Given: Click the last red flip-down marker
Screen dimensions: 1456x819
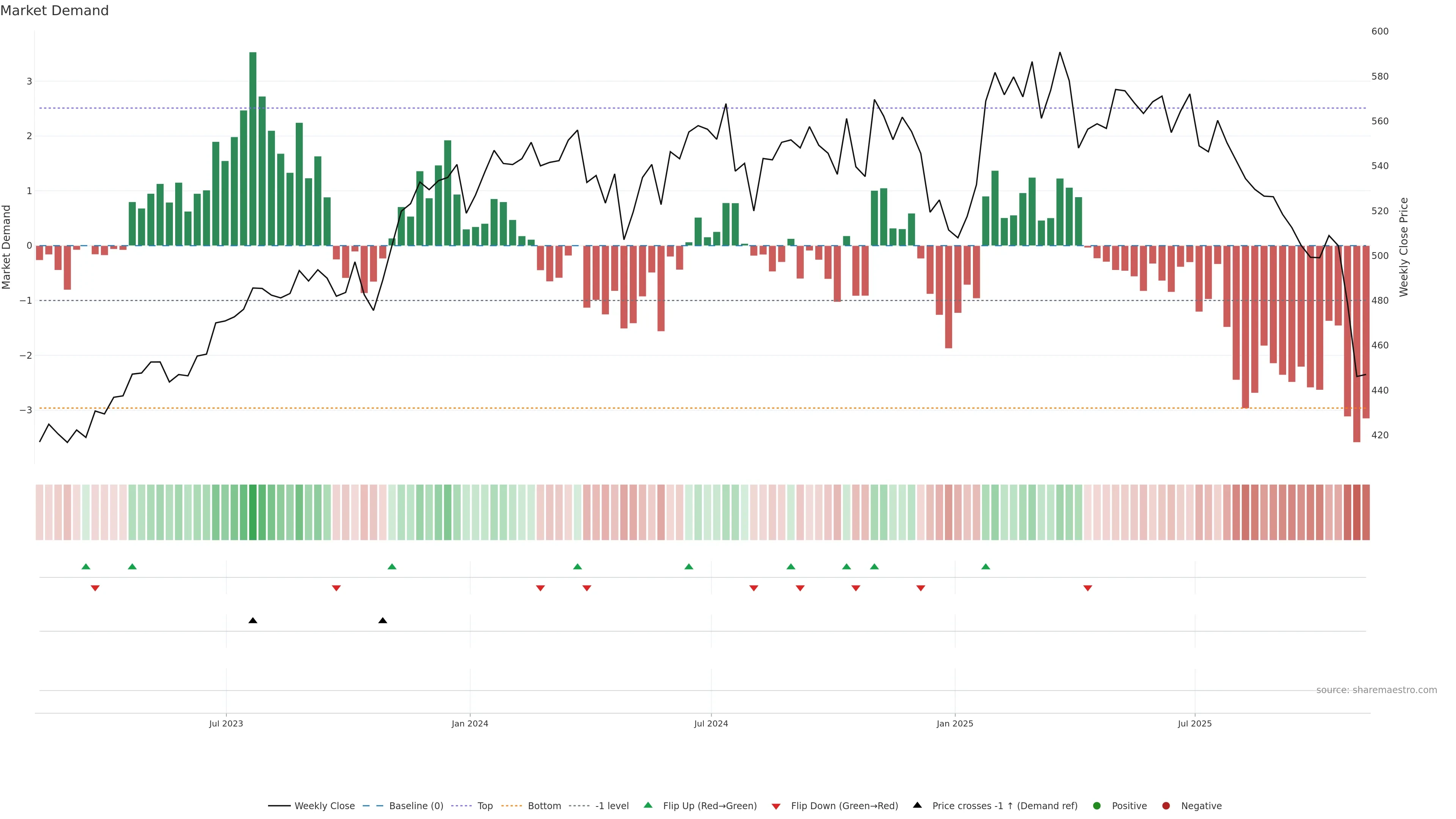Looking at the screenshot, I should [1087, 588].
